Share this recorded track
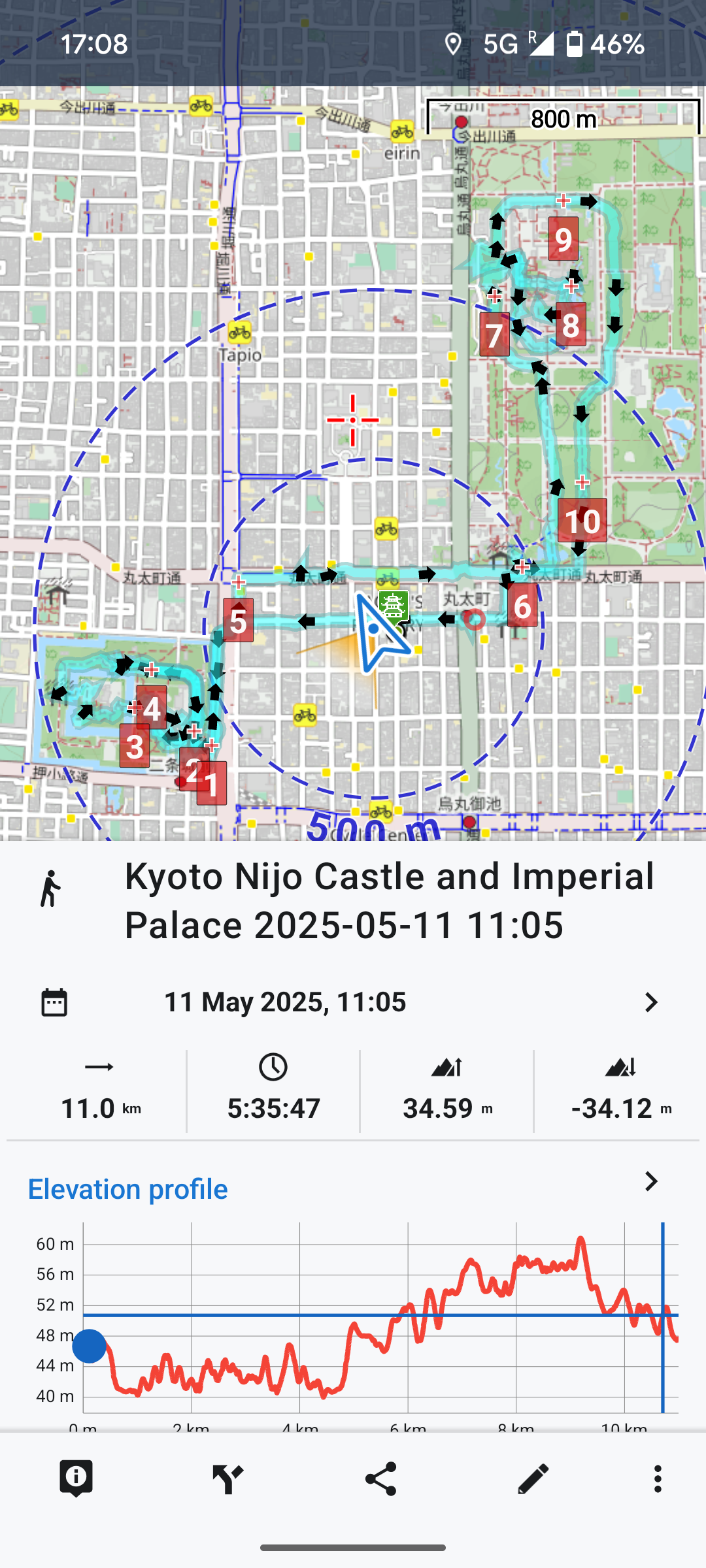 click(x=380, y=1478)
